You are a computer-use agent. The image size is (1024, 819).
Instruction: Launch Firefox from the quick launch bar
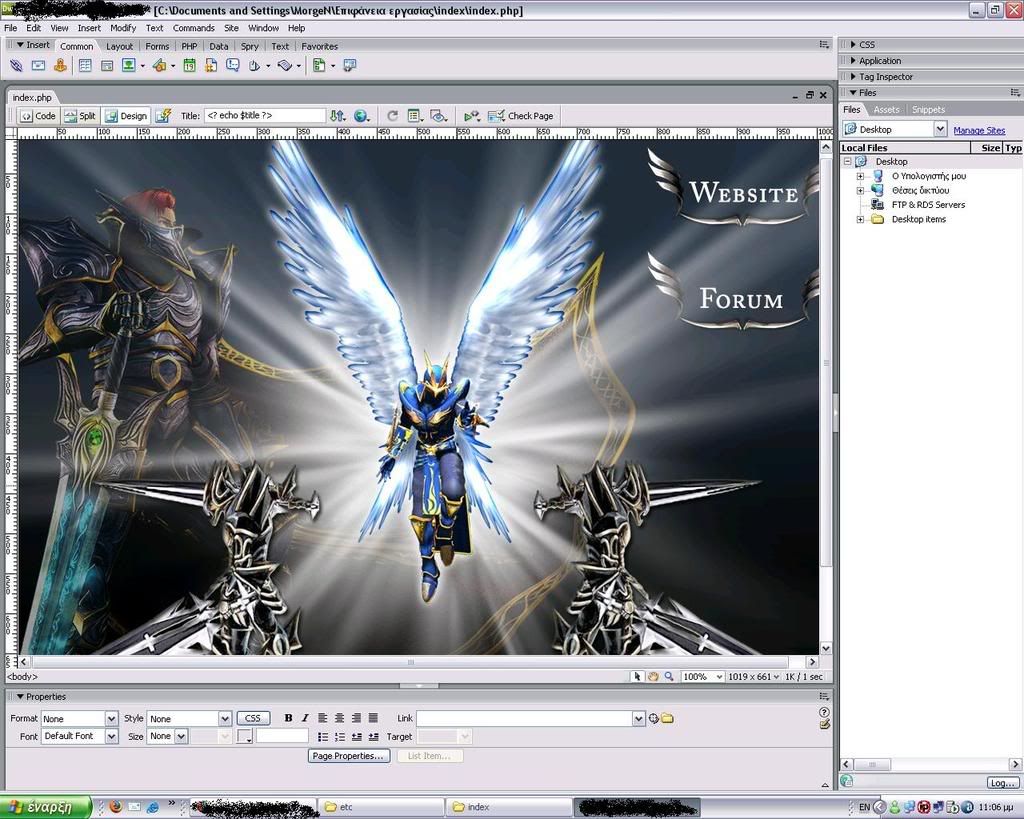click(116, 807)
